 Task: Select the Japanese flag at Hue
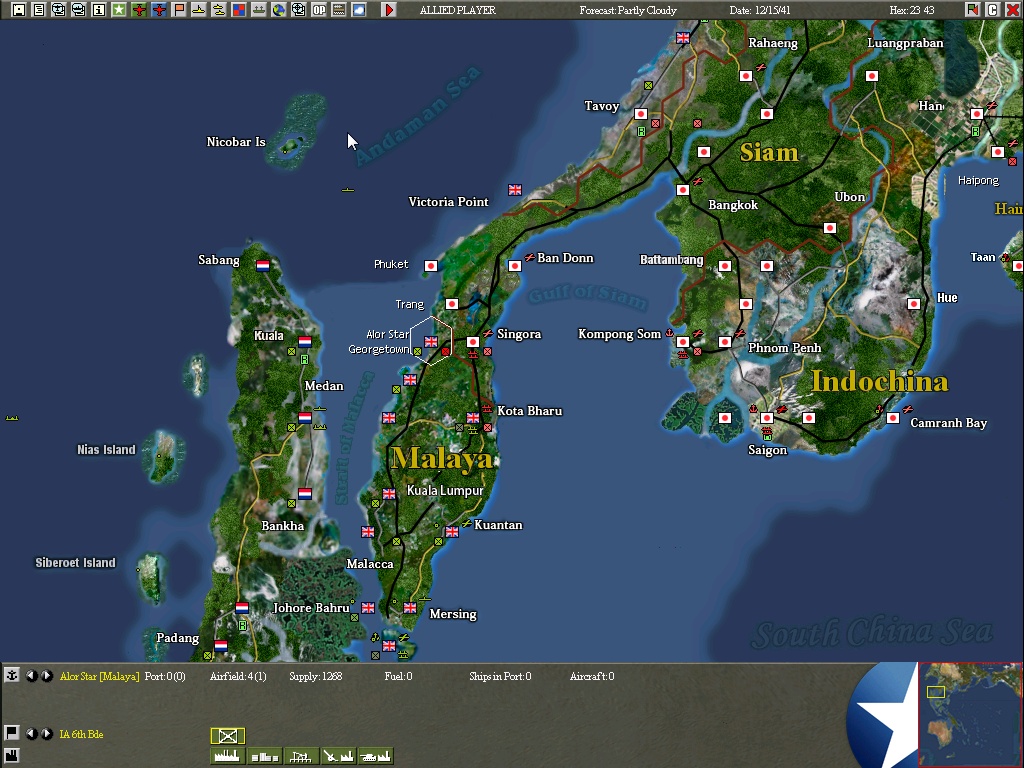[914, 304]
